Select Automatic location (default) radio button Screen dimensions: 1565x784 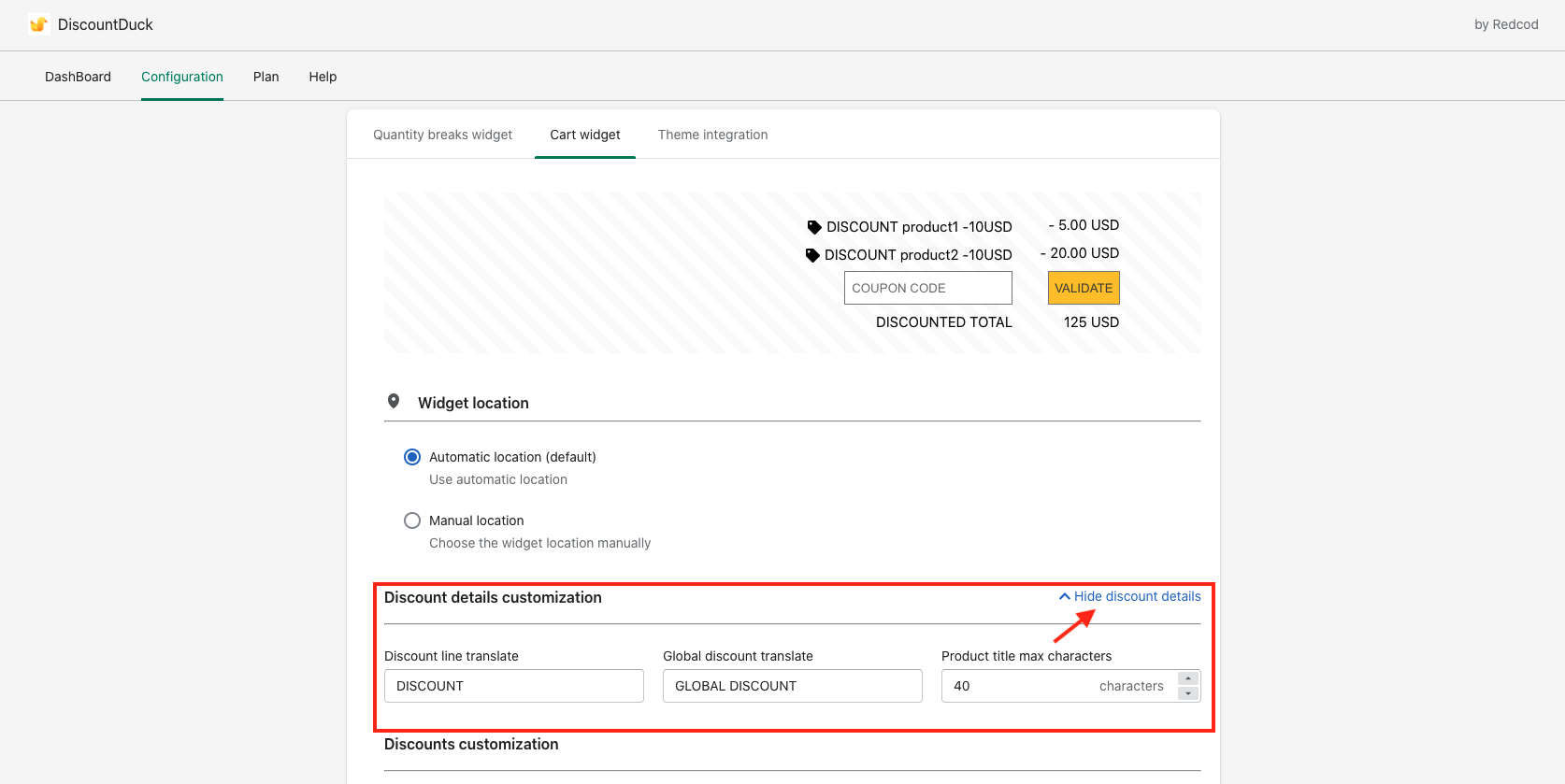click(412, 457)
